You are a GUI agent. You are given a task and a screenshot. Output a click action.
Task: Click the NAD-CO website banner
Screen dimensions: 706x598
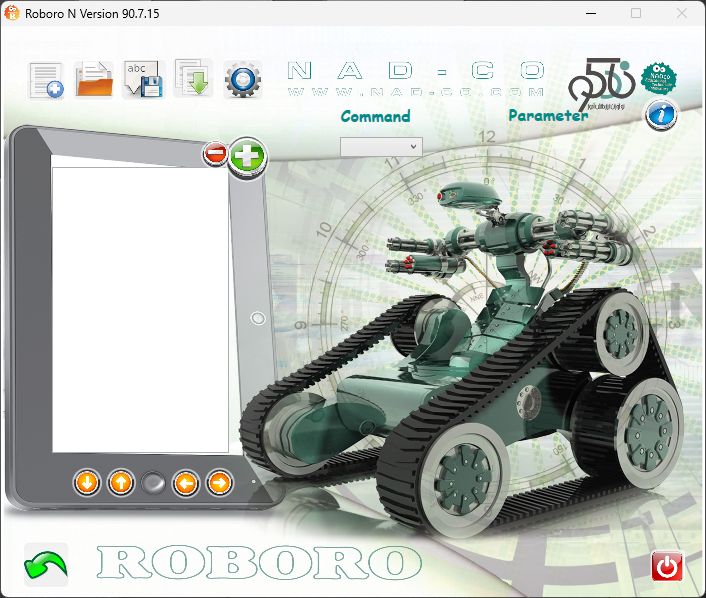(x=416, y=78)
